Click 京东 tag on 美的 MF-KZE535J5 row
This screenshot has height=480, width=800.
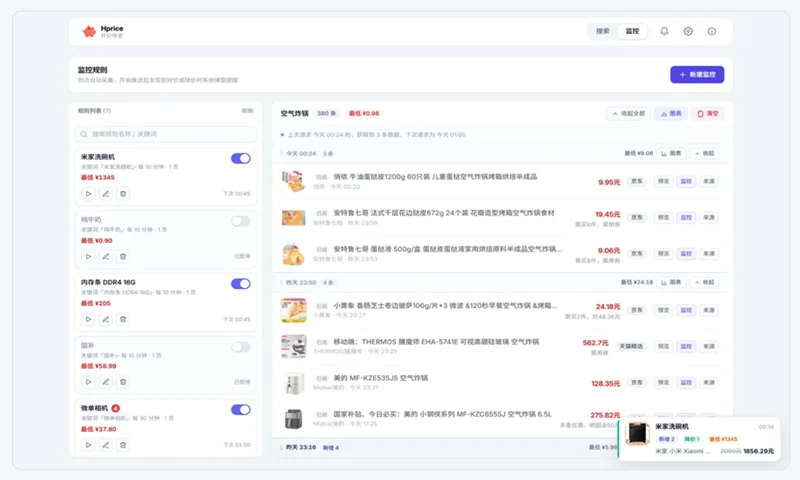coord(637,383)
